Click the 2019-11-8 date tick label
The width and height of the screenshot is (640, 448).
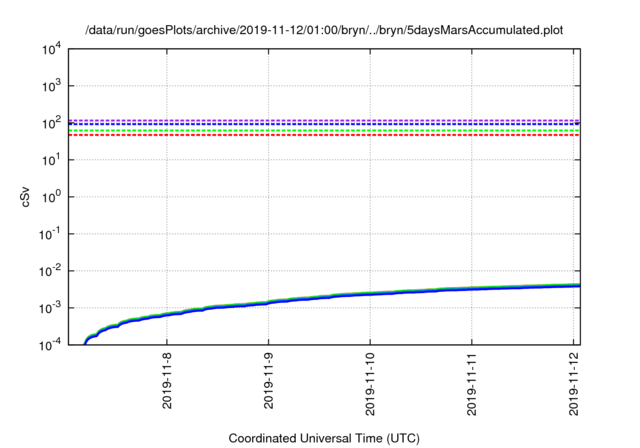click(x=167, y=381)
